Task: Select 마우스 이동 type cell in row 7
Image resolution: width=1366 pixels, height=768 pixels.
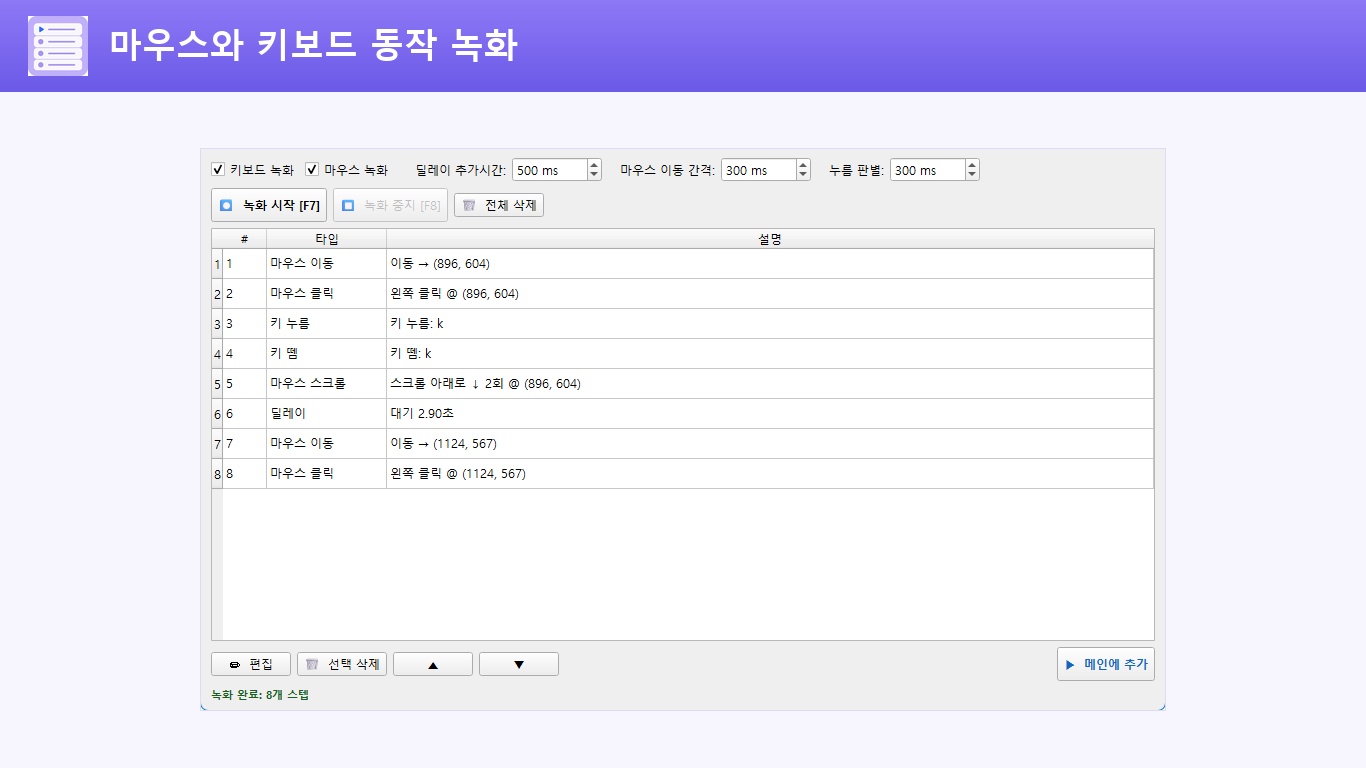Action: pyautogui.click(x=326, y=444)
